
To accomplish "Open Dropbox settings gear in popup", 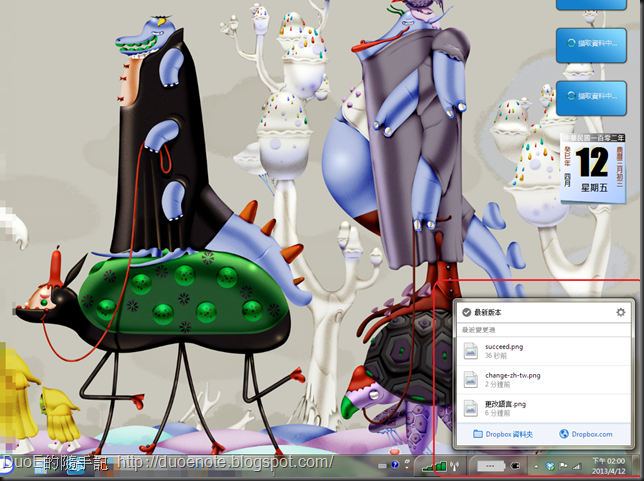I will 620,312.
